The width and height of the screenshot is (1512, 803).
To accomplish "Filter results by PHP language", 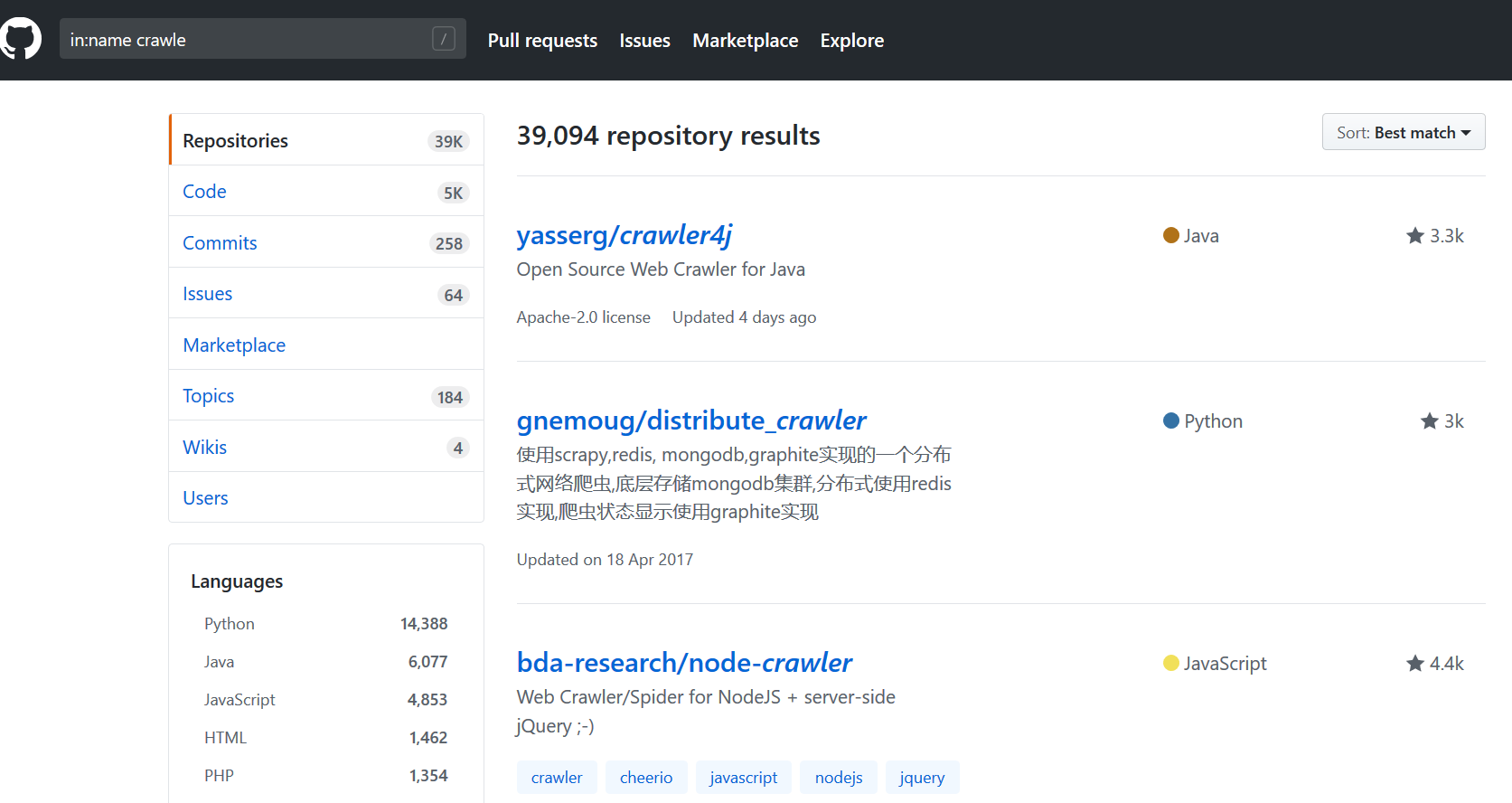I will point(219,776).
